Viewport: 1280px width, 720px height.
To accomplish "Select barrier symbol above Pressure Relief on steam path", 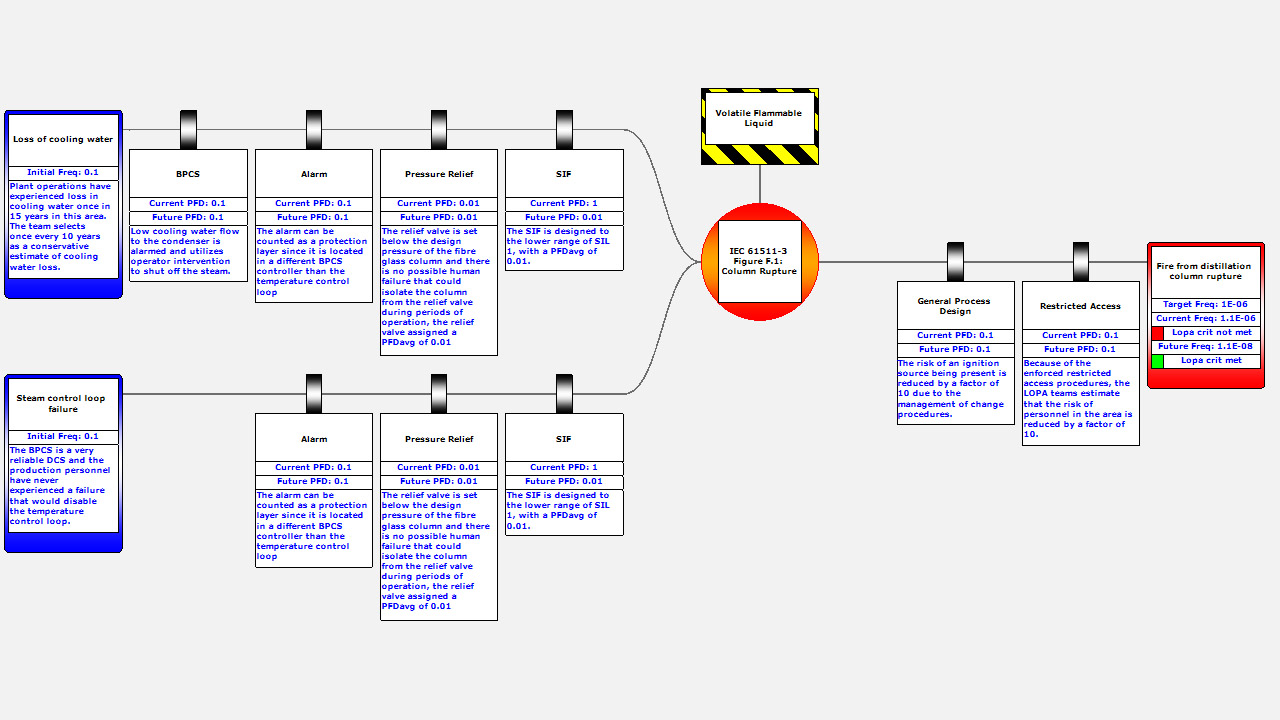I will (439, 393).
